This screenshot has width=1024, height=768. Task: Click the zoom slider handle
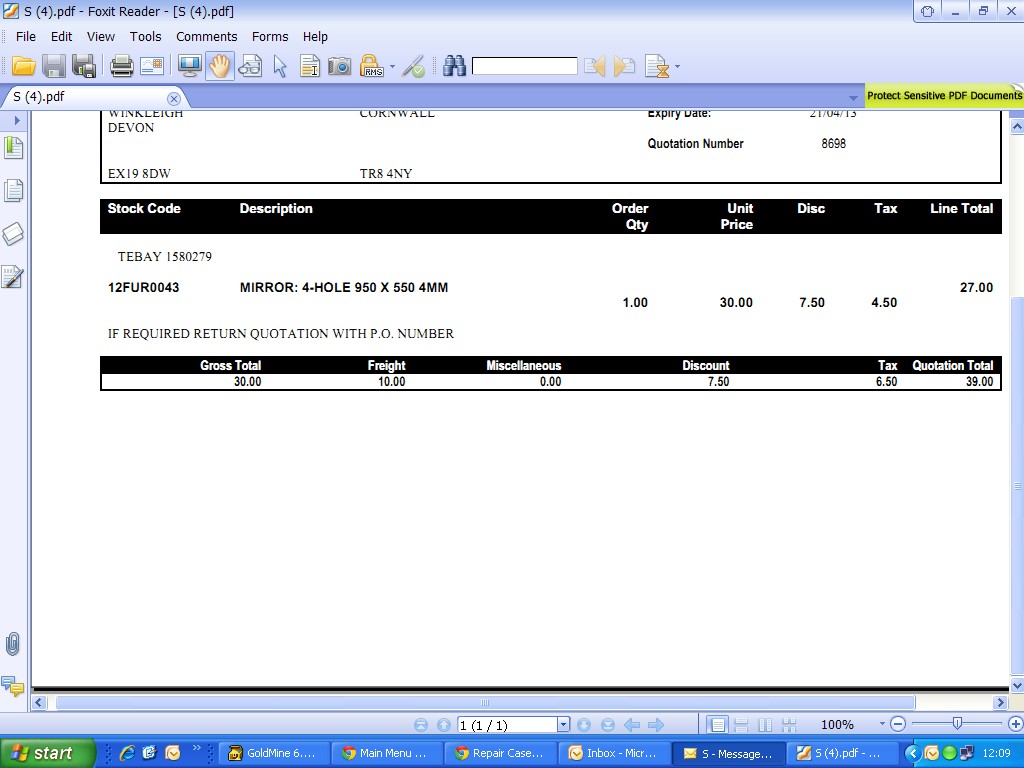pyautogui.click(x=957, y=724)
